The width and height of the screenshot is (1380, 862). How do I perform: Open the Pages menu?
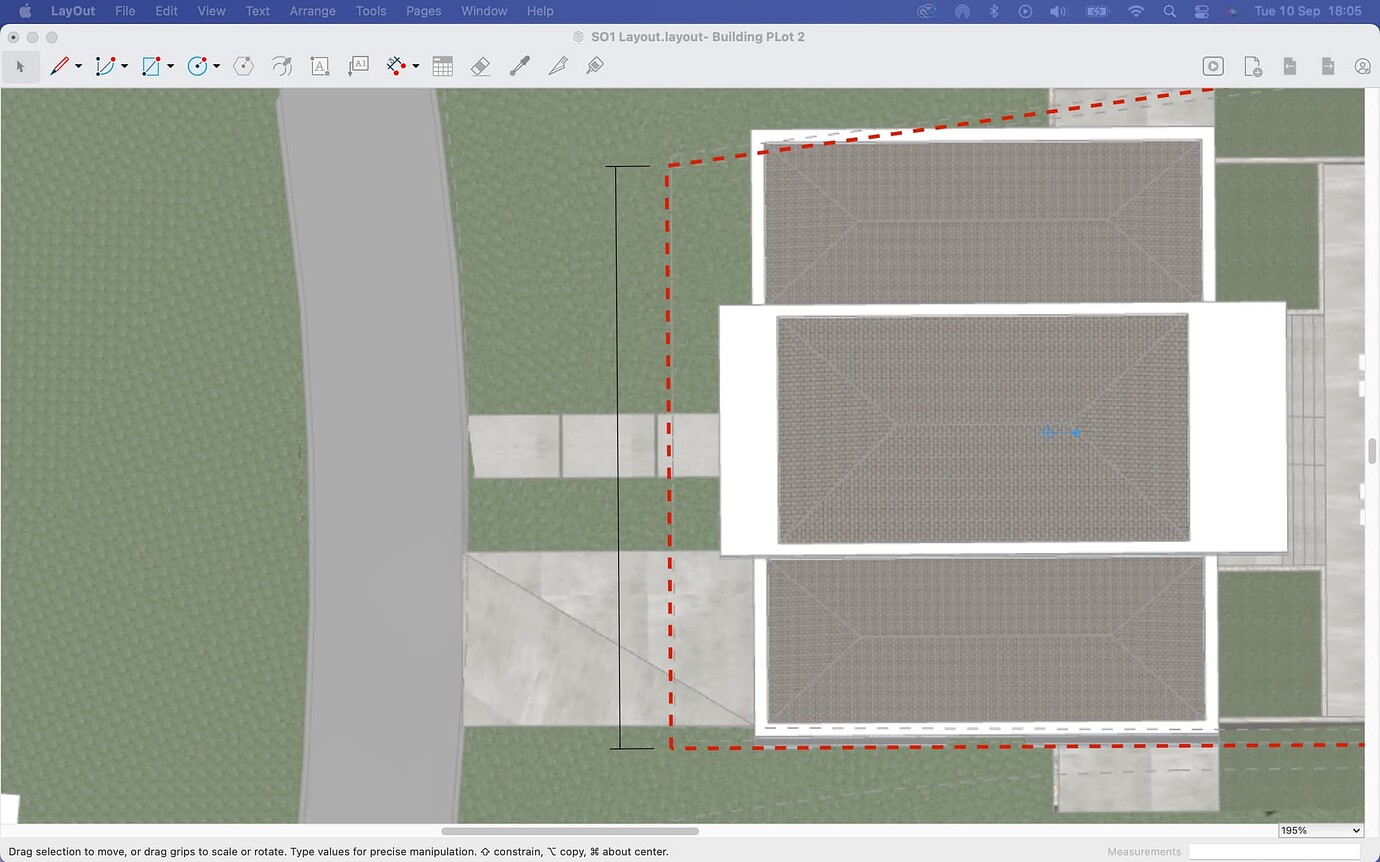(x=423, y=11)
